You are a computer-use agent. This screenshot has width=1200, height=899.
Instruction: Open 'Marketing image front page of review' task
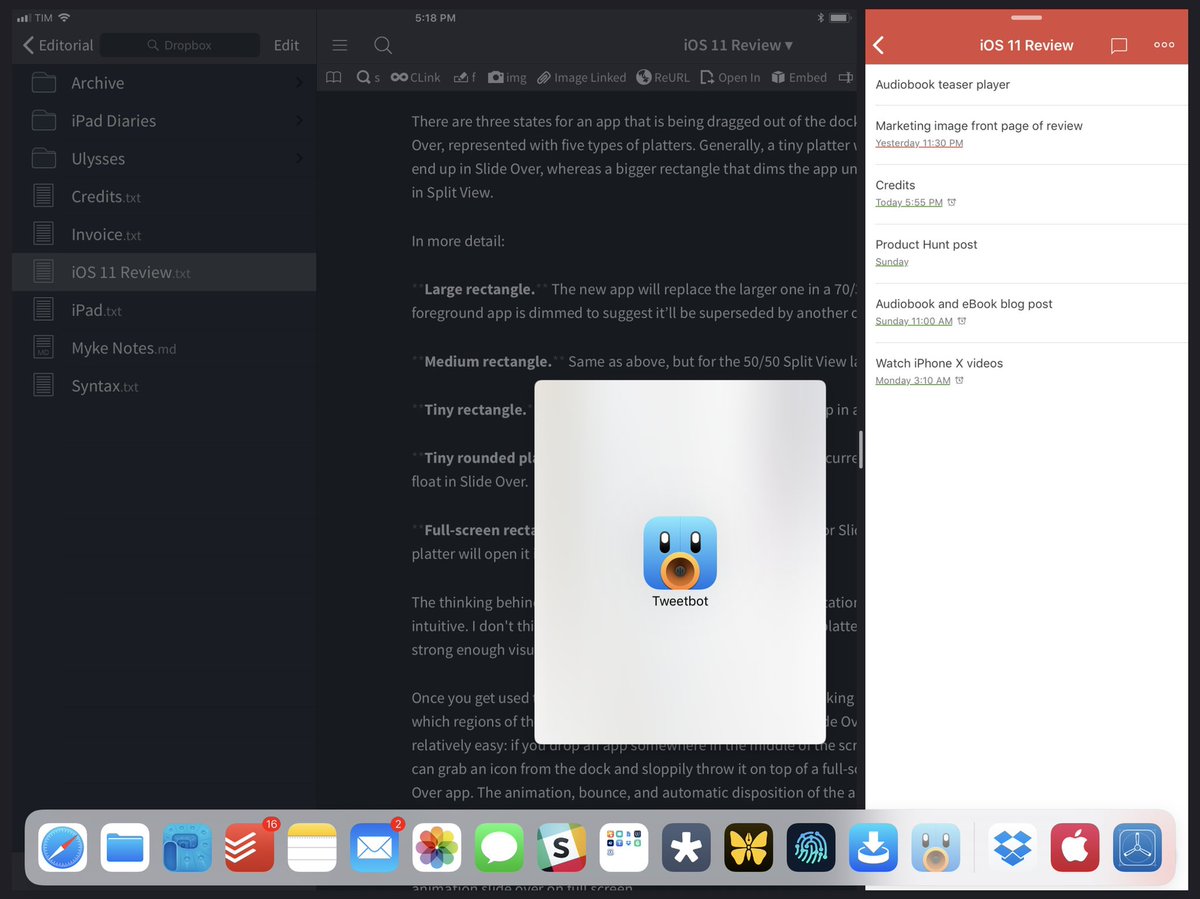point(1027,134)
